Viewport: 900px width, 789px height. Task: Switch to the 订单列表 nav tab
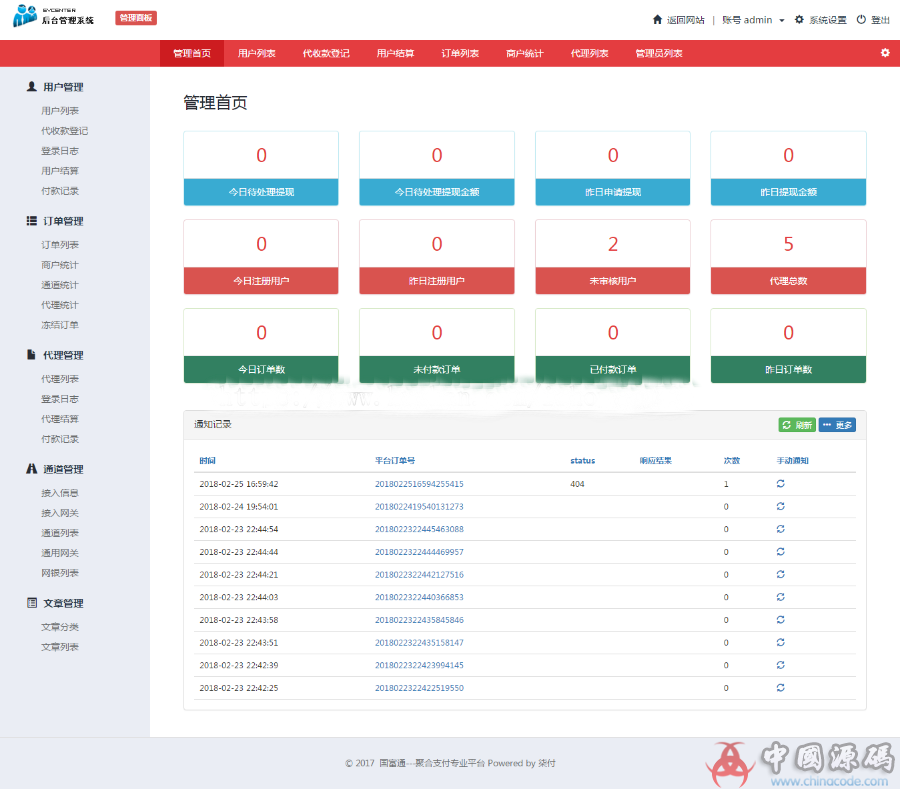(x=460, y=54)
